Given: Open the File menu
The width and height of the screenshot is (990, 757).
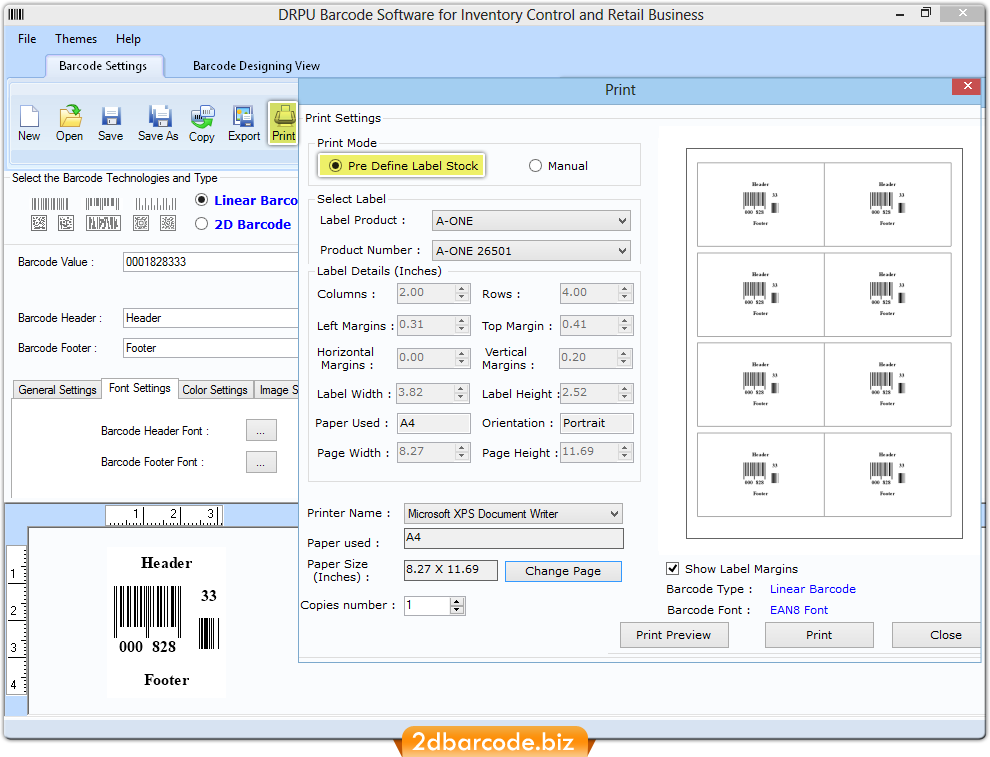Looking at the screenshot, I should pos(27,39).
